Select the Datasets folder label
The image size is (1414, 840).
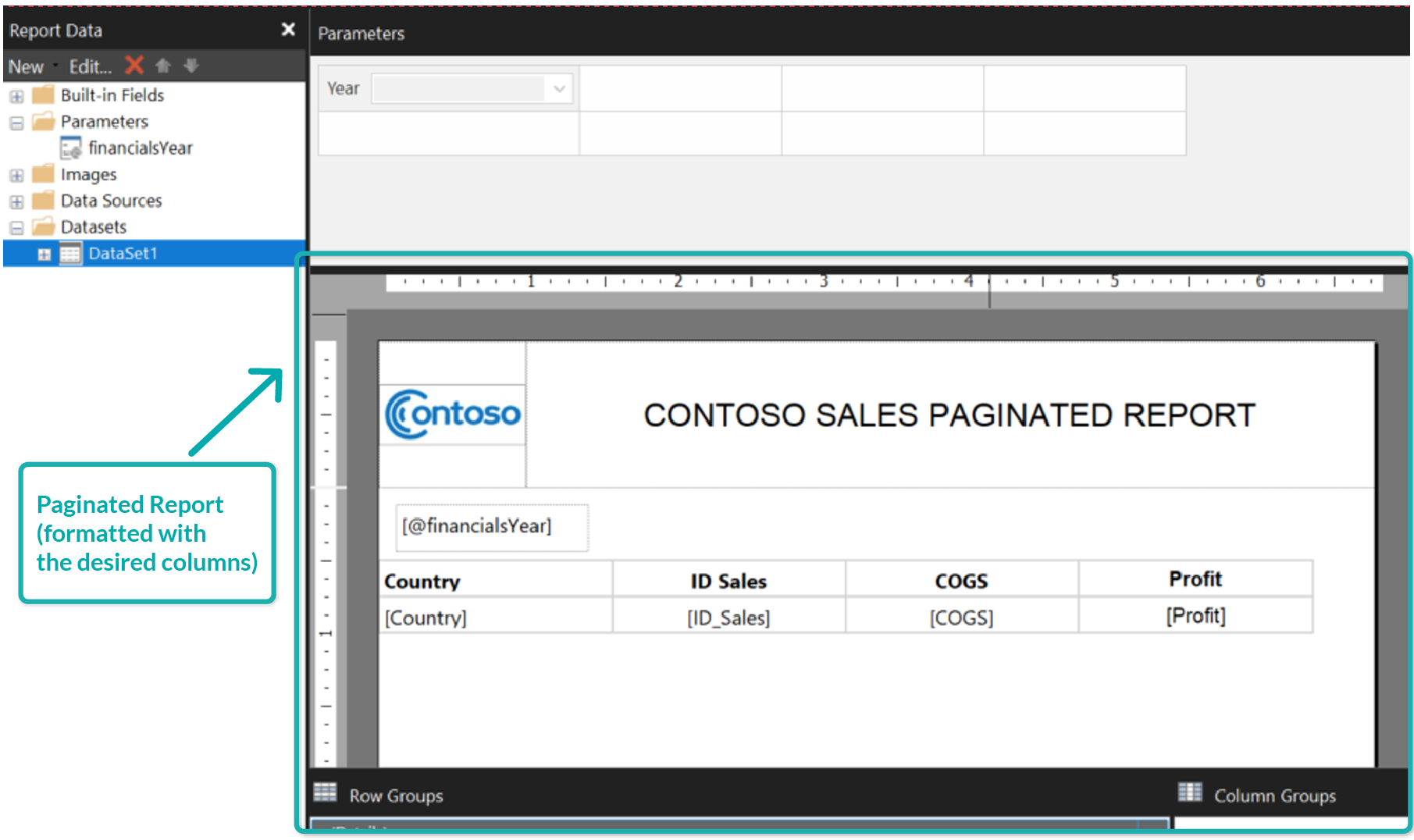tap(94, 227)
